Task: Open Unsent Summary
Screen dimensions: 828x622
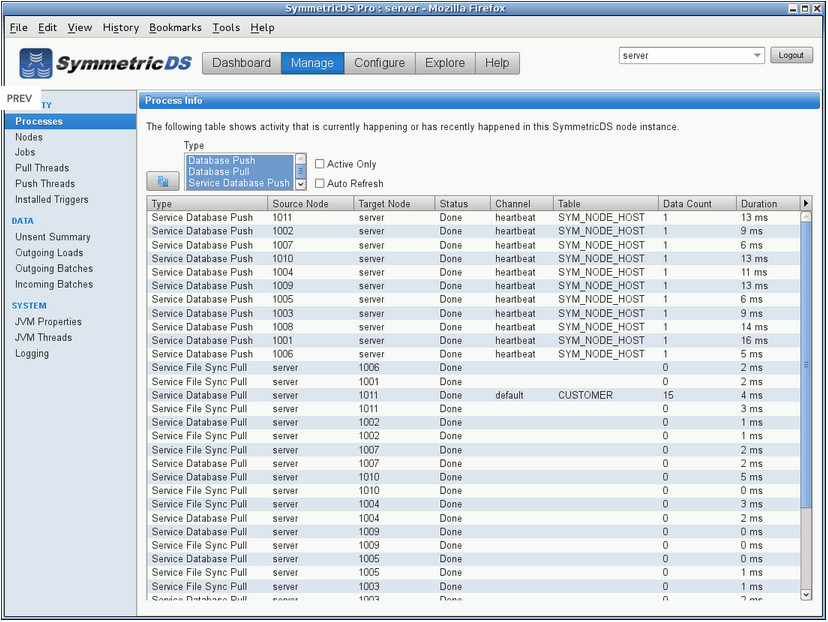Action: [x=52, y=237]
